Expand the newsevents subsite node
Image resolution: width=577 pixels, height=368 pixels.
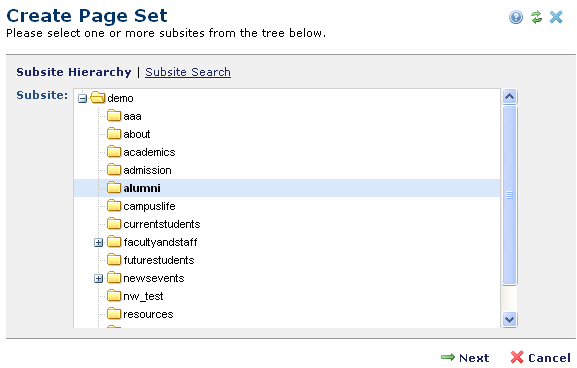[98, 279]
